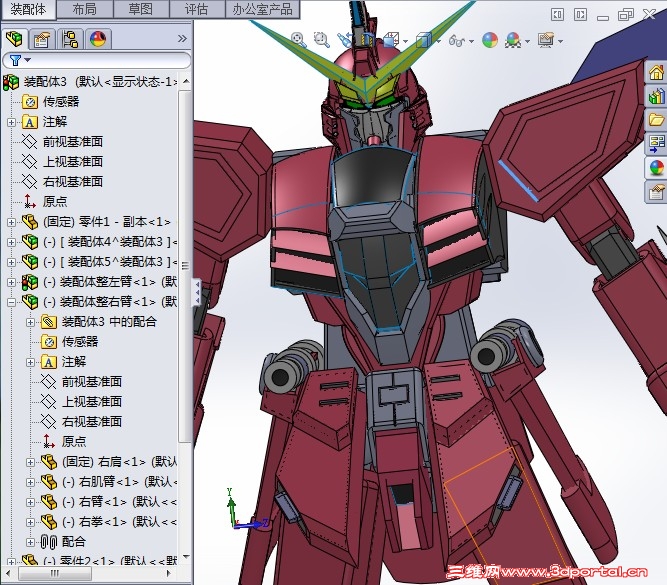This screenshot has height=585, width=667.
Task: Expand the (-) 右拳<1> part
Action: tap(31, 522)
